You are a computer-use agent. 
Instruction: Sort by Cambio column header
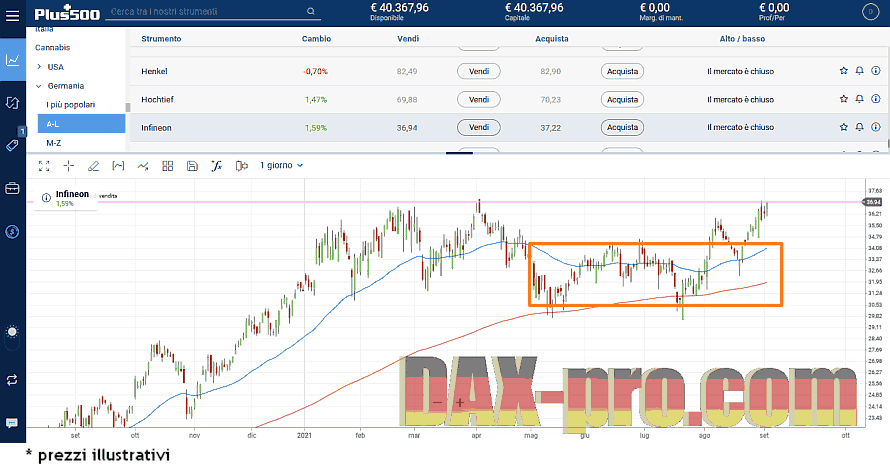[316, 39]
